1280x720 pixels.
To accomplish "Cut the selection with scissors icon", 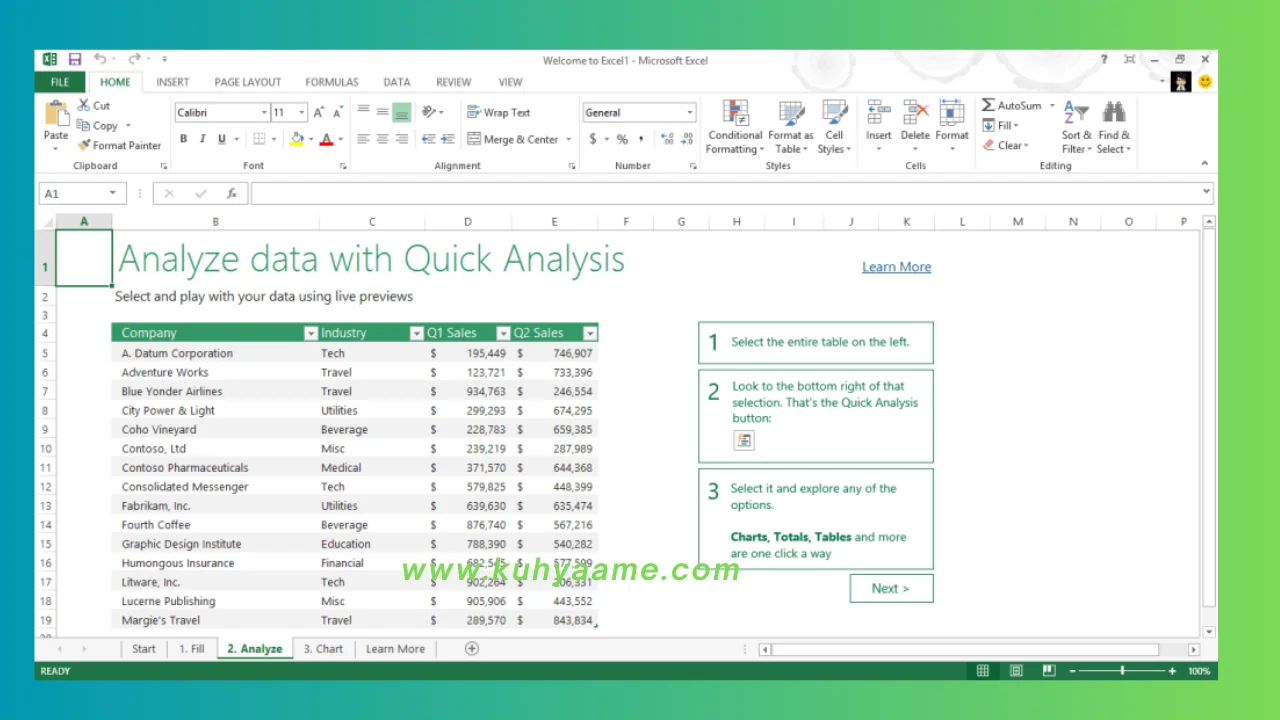I will [x=84, y=105].
